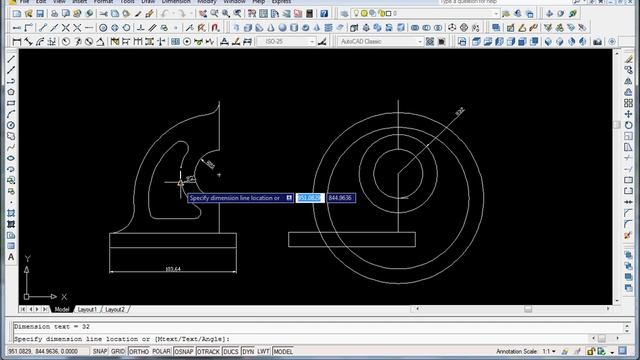Toggle POLAR tracking in status bar
640x360 pixels.
pyautogui.click(x=161, y=351)
